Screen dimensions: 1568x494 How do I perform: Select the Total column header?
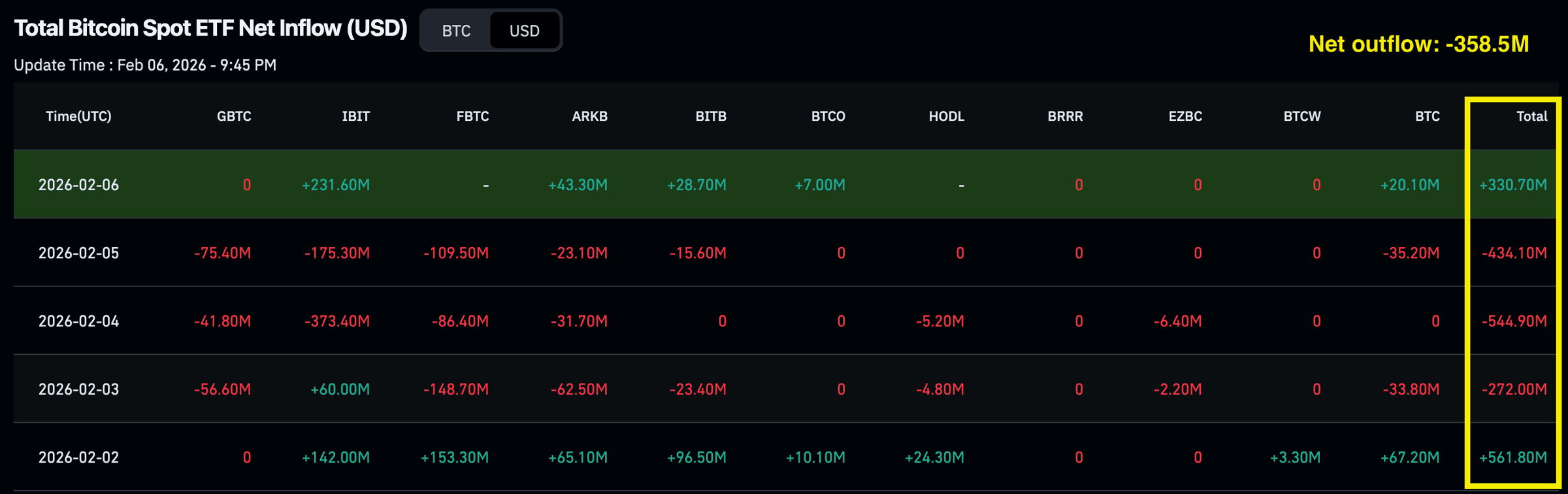coord(1531,116)
